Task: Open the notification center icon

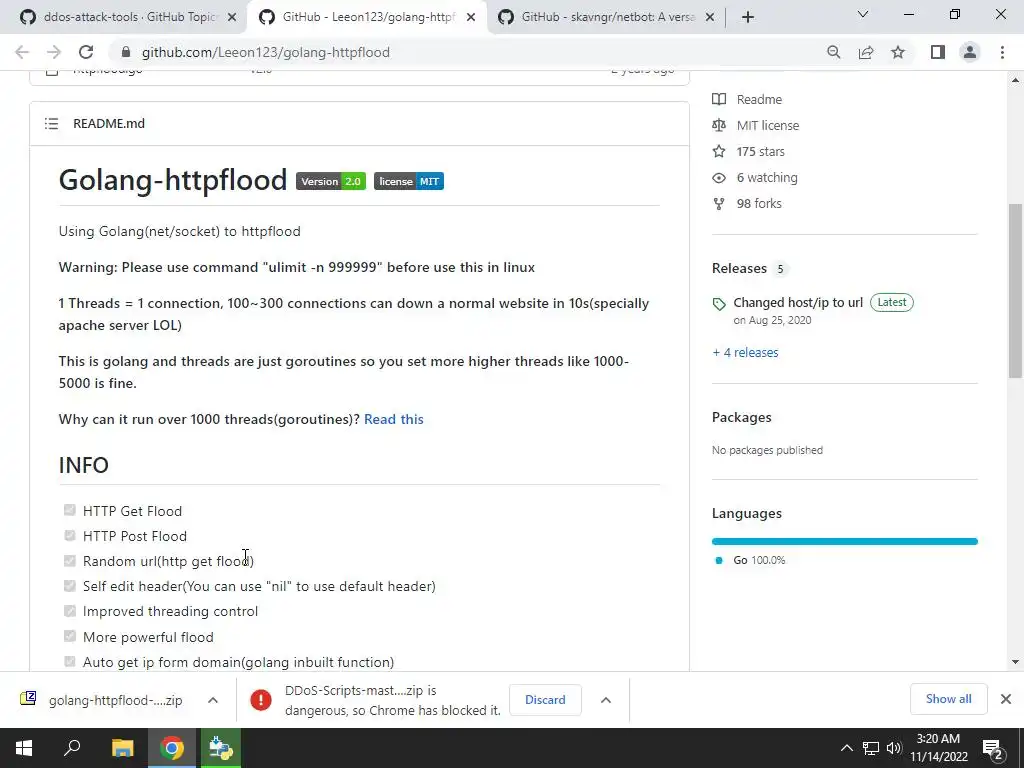Action: (993, 748)
